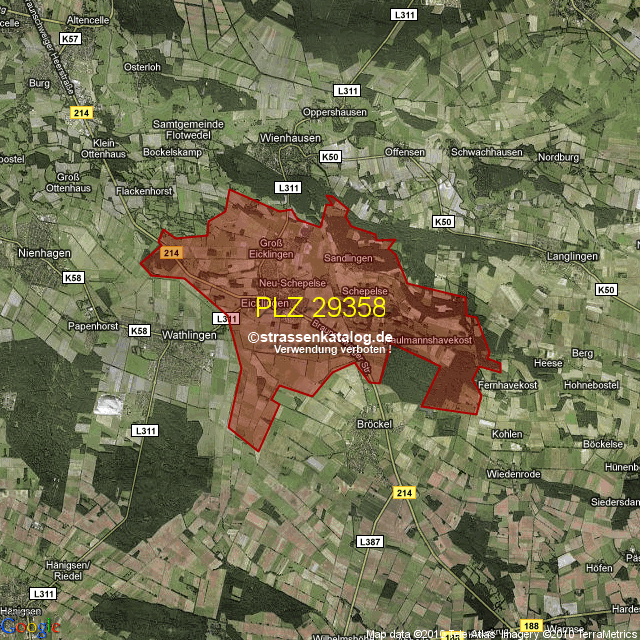Image resolution: width=640 pixels, height=640 pixels.
Task: Click the map data copyright text
Action: (500, 634)
